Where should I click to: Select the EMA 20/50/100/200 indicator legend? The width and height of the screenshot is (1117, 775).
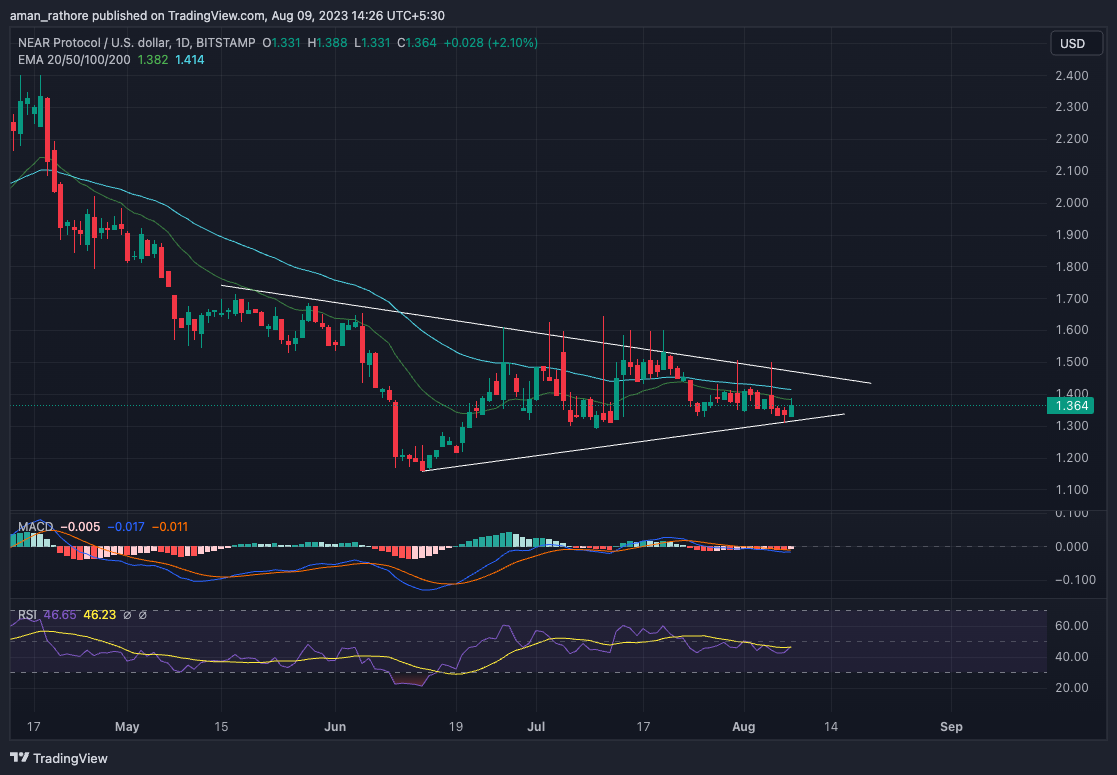pos(74,60)
